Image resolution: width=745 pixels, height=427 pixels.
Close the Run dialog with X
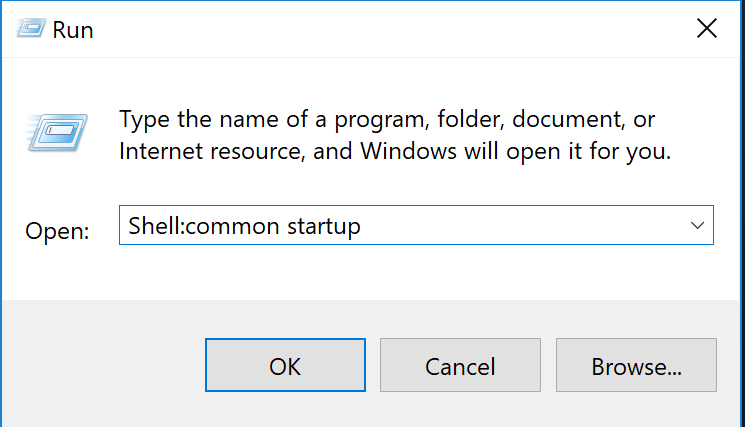(706, 29)
